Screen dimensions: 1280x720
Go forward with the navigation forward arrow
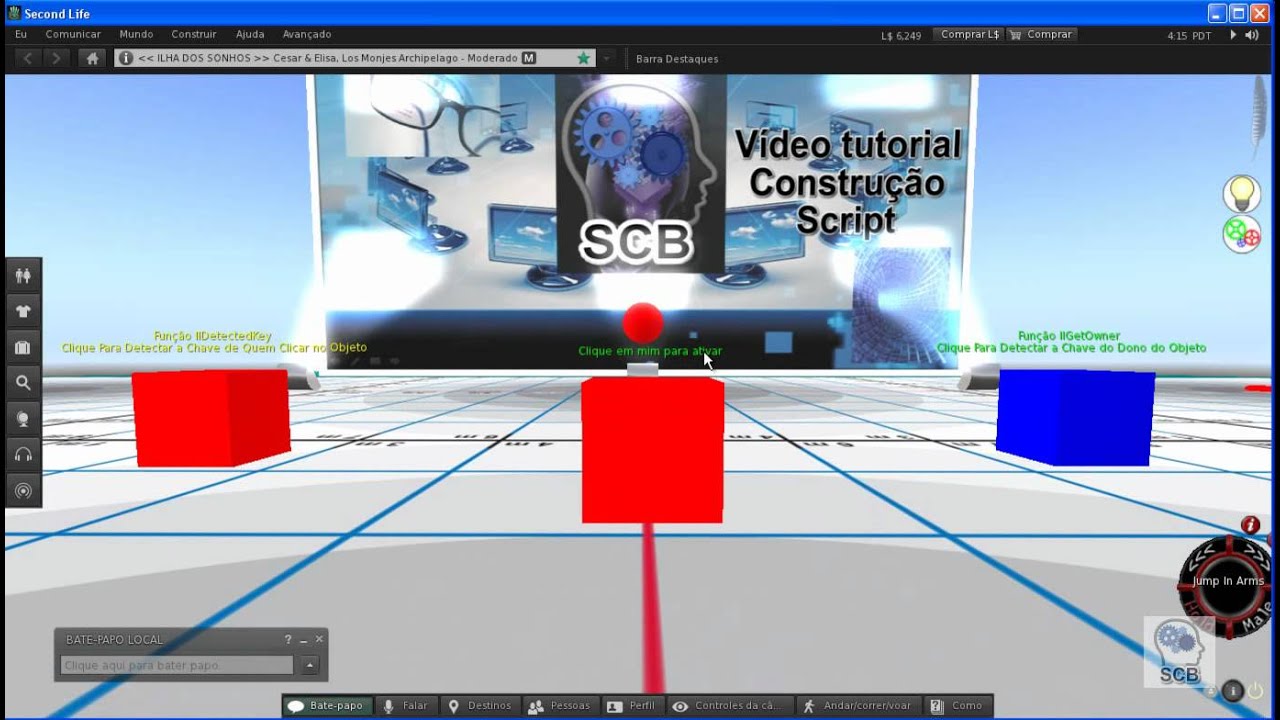[x=57, y=58]
